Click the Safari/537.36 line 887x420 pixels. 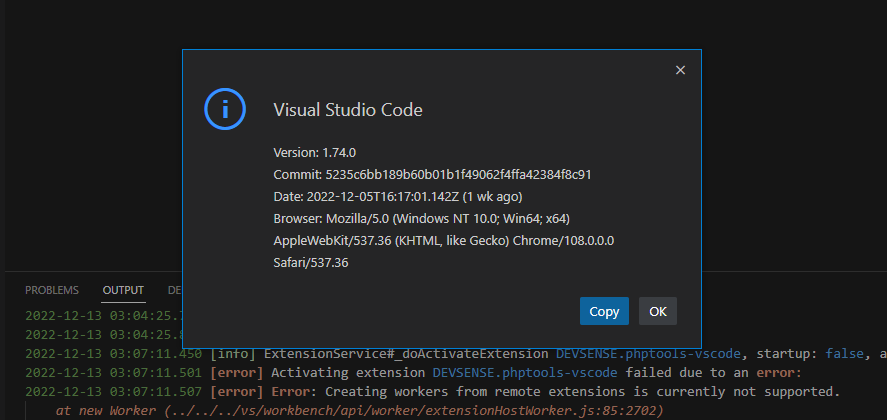point(310,263)
